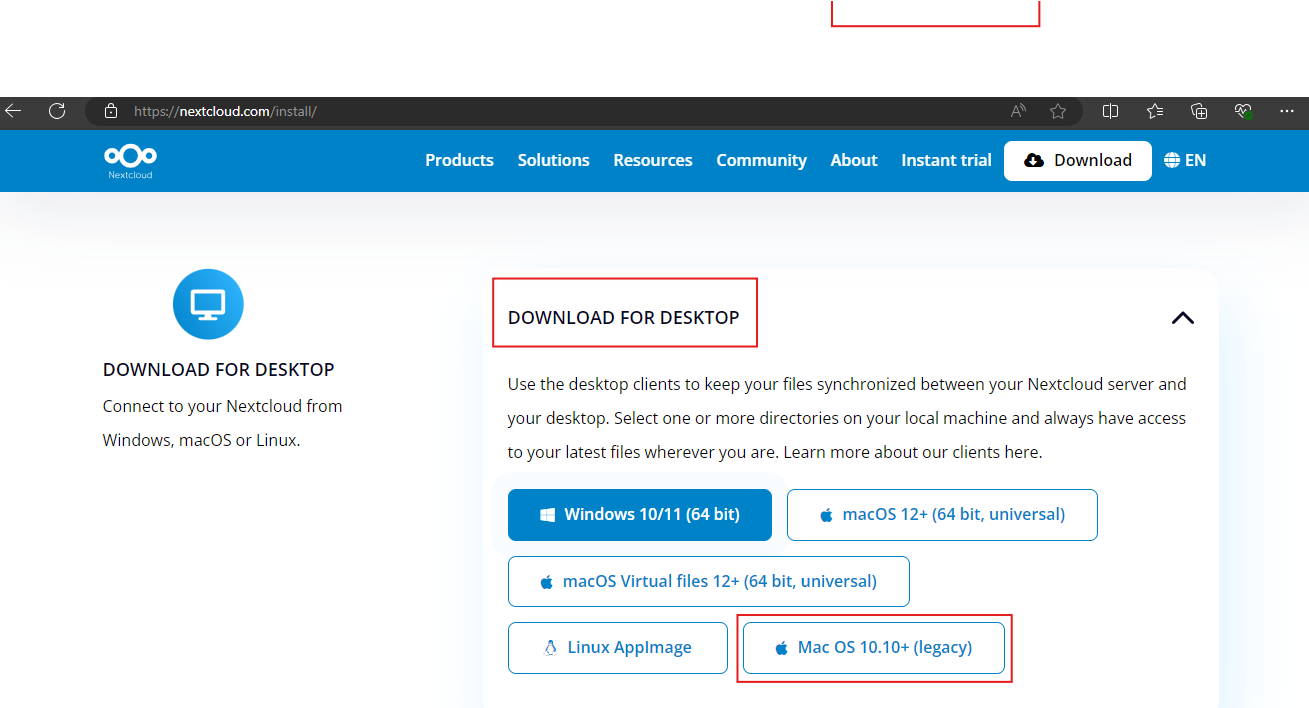Open the About menu
1309x708 pixels.
click(x=854, y=160)
